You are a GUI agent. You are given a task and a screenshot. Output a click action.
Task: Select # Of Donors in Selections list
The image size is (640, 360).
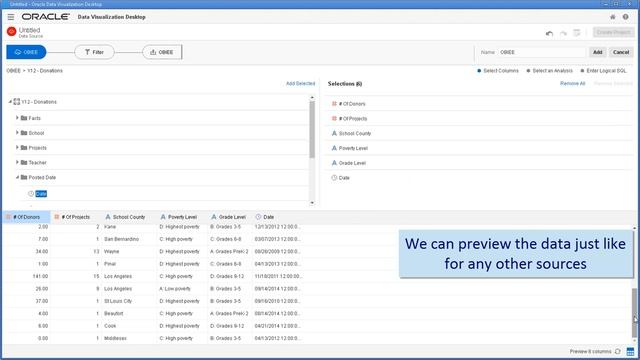coord(478,104)
